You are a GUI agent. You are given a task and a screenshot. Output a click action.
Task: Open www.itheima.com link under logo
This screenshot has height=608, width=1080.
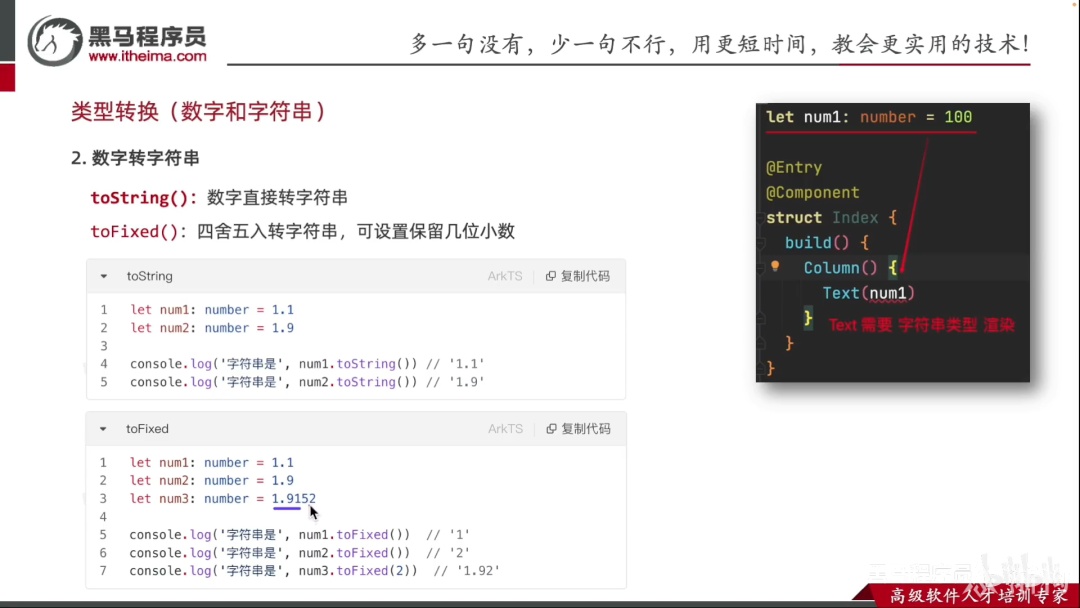[x=147, y=56]
